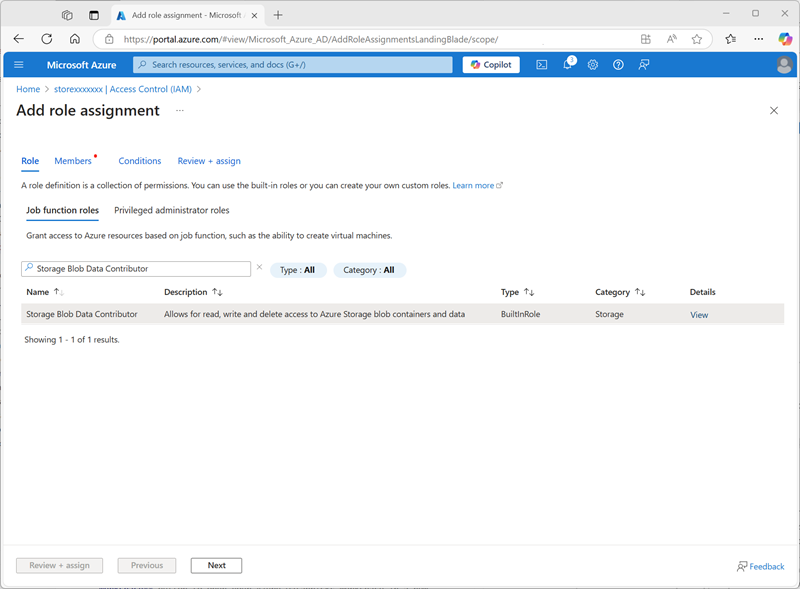Go to Home breadcrumb
The width and height of the screenshot is (800, 589).
(x=28, y=89)
